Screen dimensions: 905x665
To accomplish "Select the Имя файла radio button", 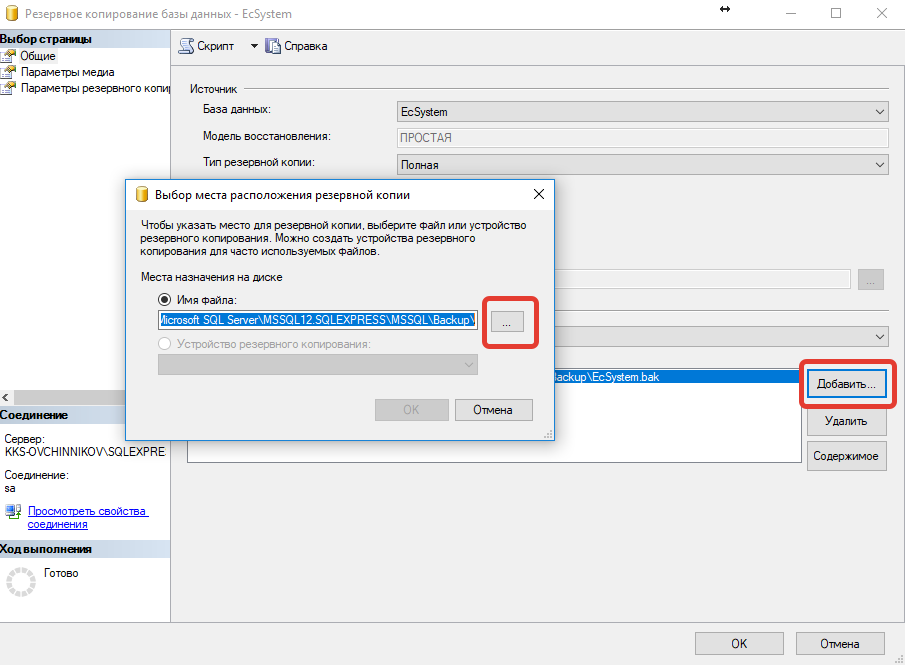I will pyautogui.click(x=164, y=300).
